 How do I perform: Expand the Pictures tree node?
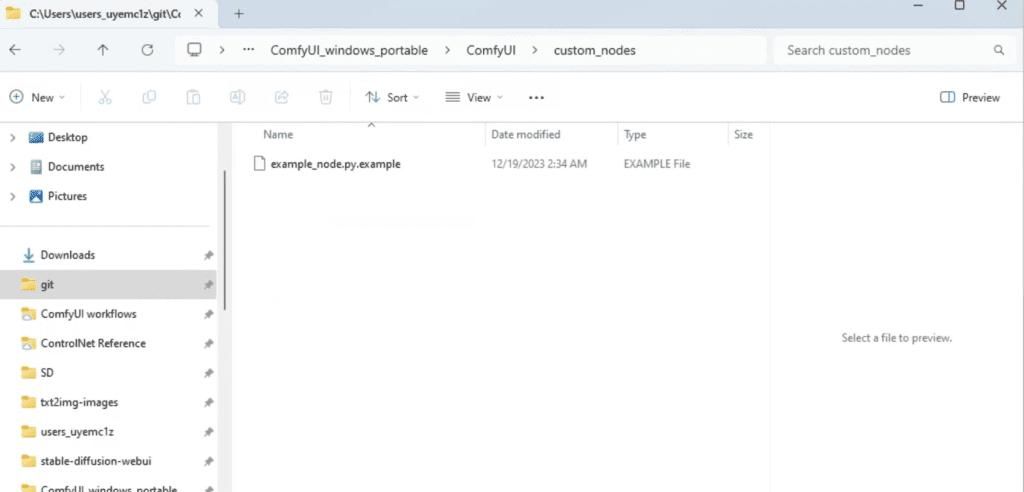coord(12,196)
